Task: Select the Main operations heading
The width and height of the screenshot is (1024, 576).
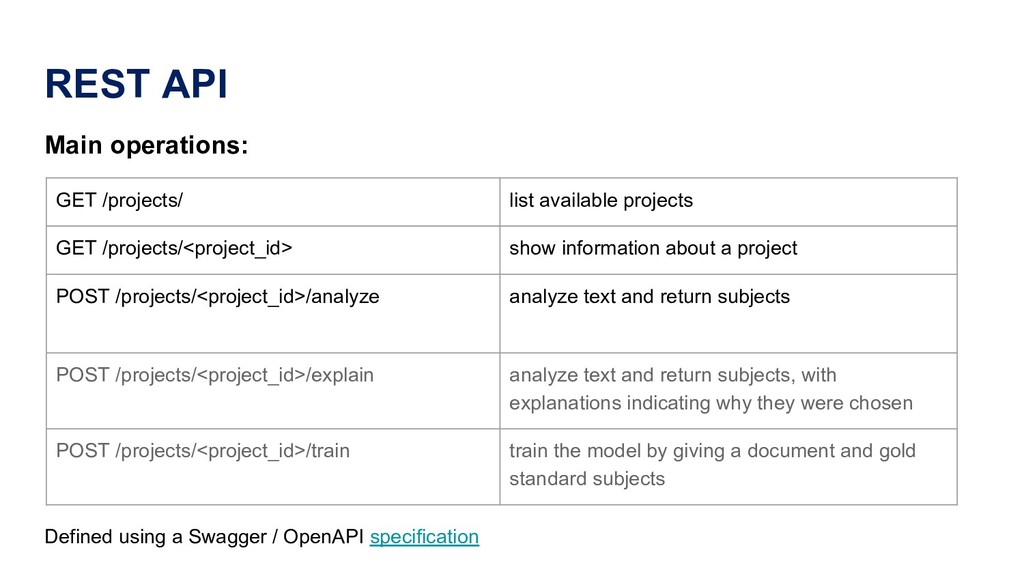Action: (x=146, y=146)
